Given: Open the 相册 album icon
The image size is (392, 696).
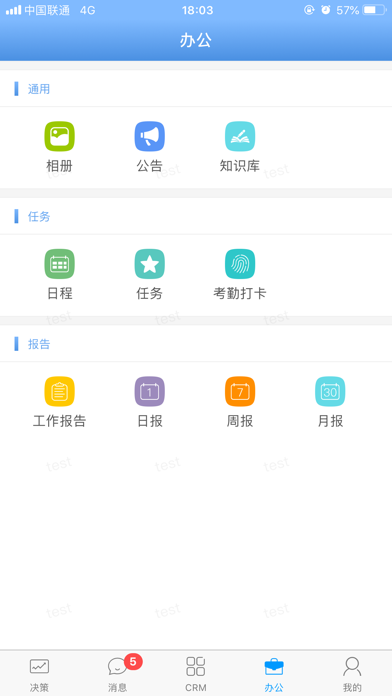Looking at the screenshot, I should (x=59, y=137).
